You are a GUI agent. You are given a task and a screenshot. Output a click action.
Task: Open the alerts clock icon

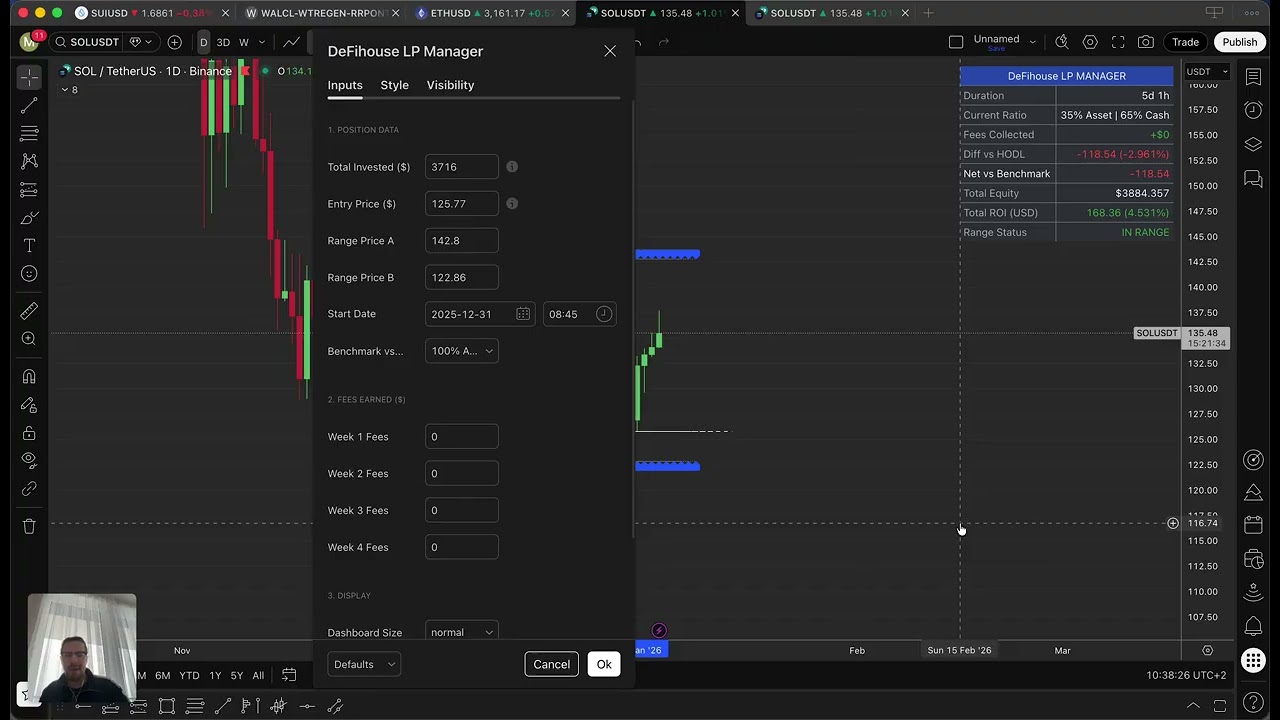1253,110
